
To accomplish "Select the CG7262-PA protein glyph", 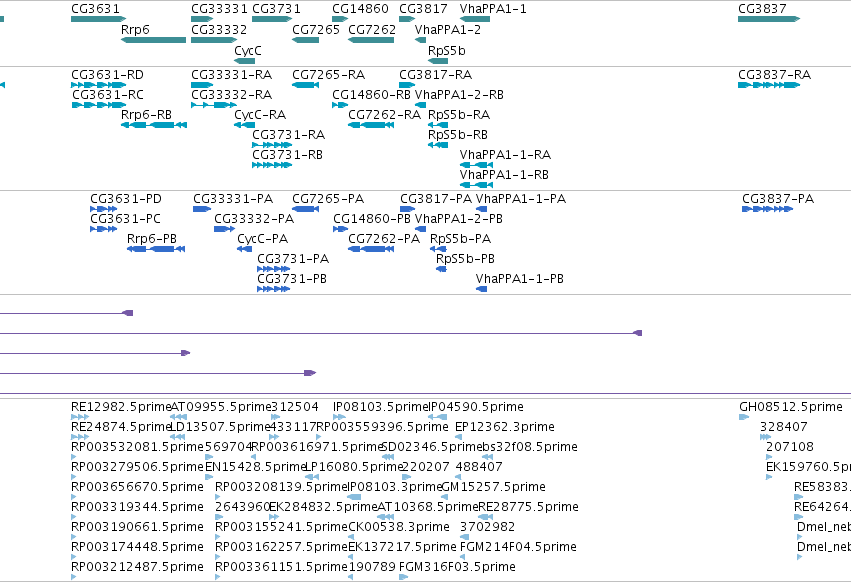I will pyautogui.click(x=371, y=249).
